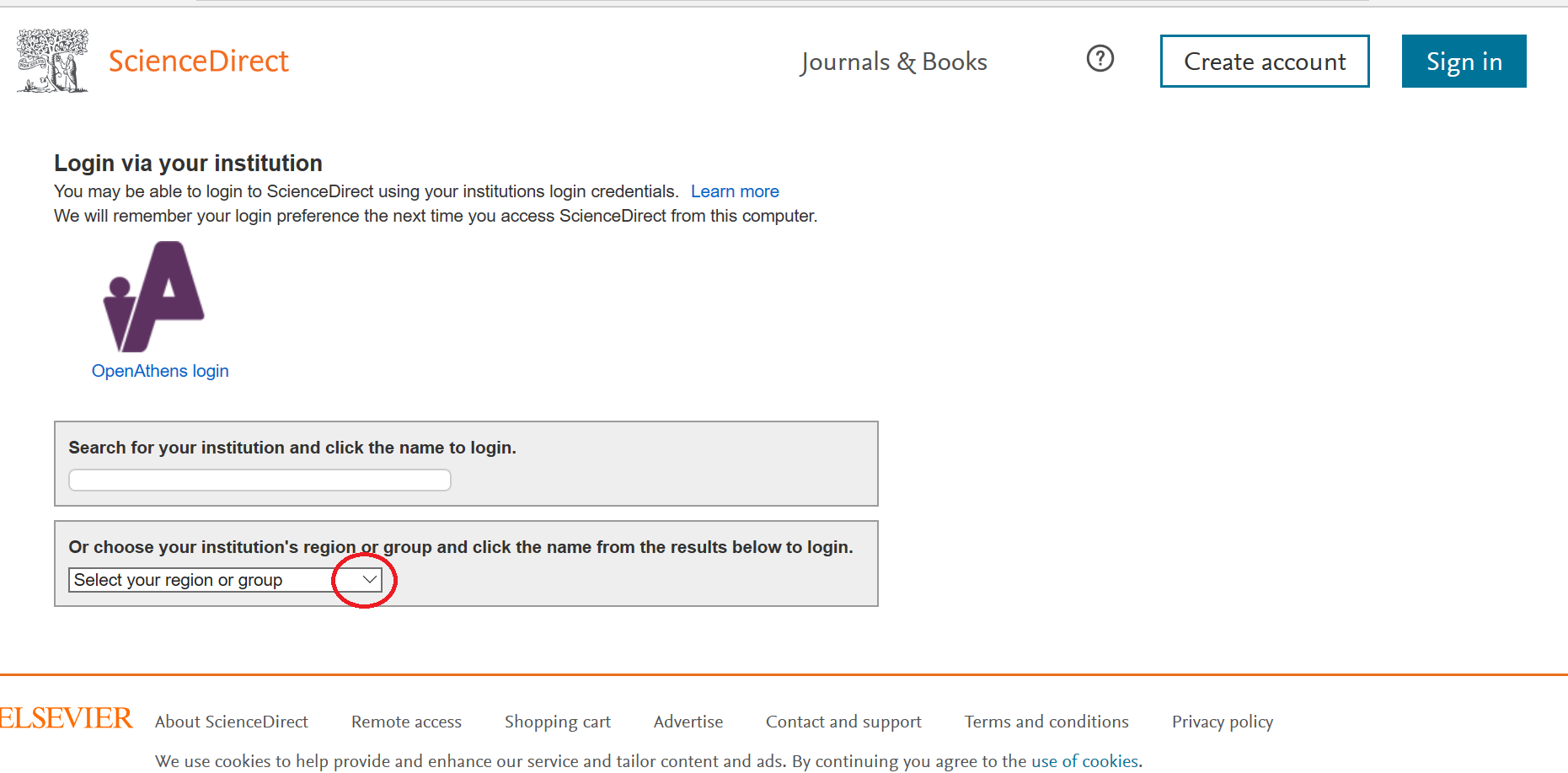
Task: View Terms and conditions
Action: [1046, 722]
